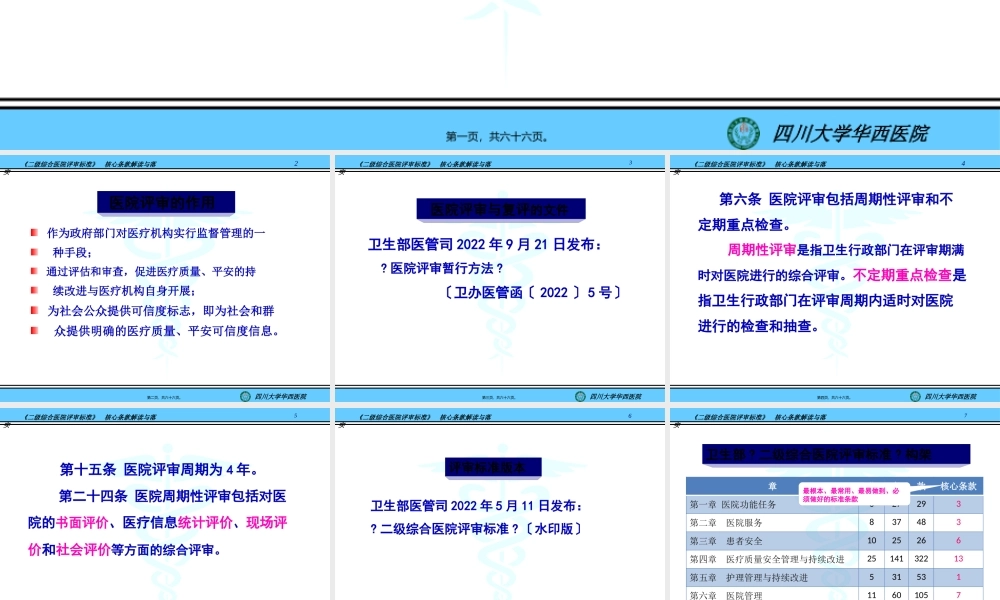This screenshot has width=1000, height=600.
Task: Click the red bullet square before 作为政府部门
Action: point(33,232)
